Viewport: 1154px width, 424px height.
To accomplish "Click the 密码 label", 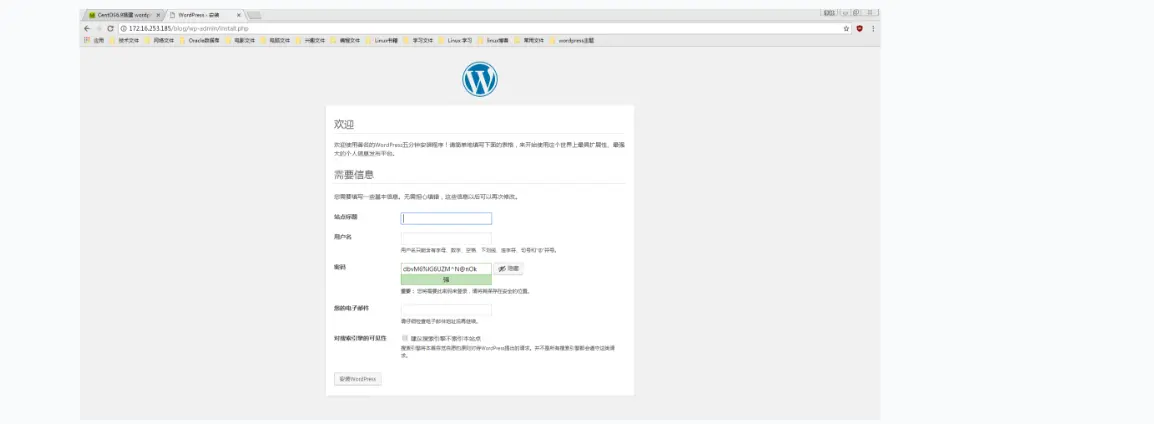I will tap(339, 266).
